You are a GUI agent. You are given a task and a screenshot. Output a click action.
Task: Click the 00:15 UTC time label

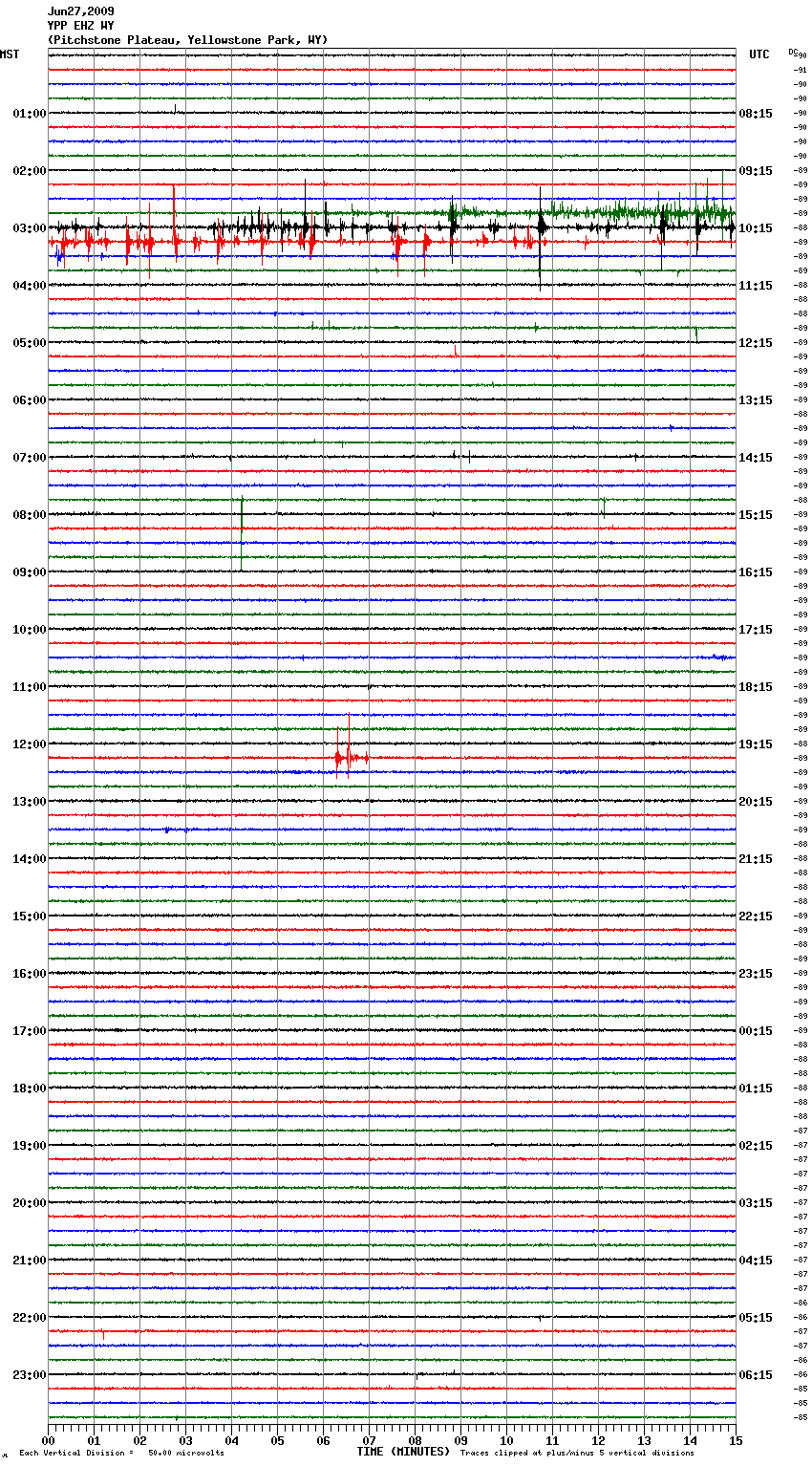[756, 1031]
